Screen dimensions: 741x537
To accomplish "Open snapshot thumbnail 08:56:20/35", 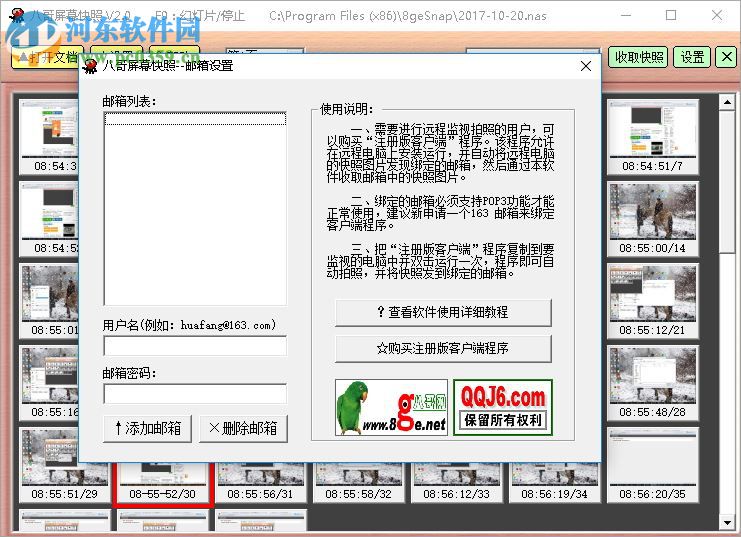I will pyautogui.click(x=653, y=465).
